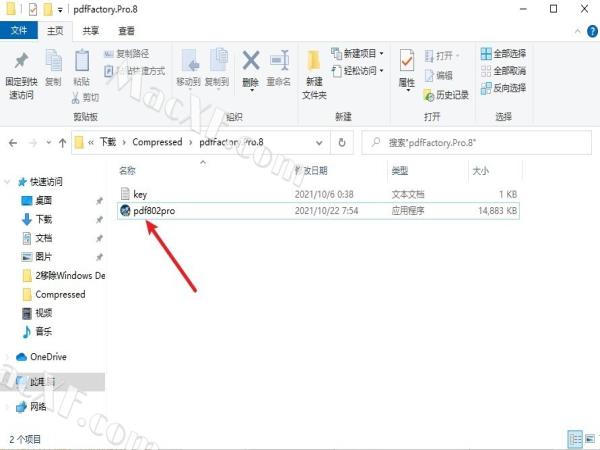This screenshot has width=600, height=450.
Task: Open New item (新建项目) dropdown
Action: click(x=357, y=54)
